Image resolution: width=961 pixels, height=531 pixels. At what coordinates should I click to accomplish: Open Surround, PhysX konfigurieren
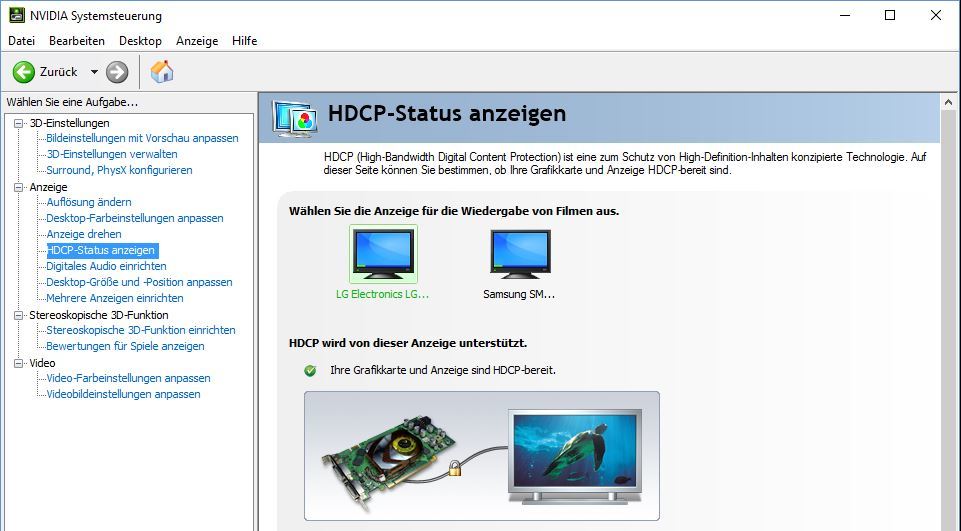pyautogui.click(x=120, y=170)
